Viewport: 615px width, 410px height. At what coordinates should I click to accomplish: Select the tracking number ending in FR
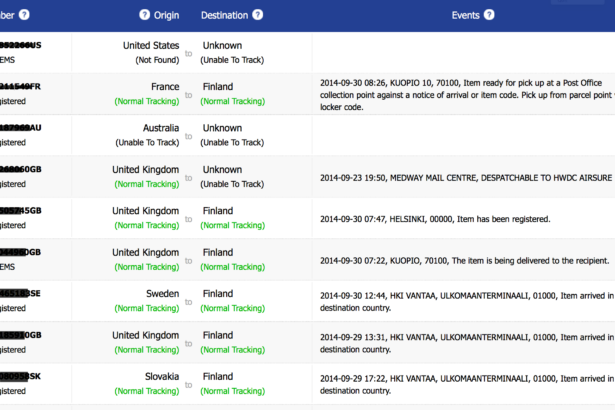click(x=20, y=87)
